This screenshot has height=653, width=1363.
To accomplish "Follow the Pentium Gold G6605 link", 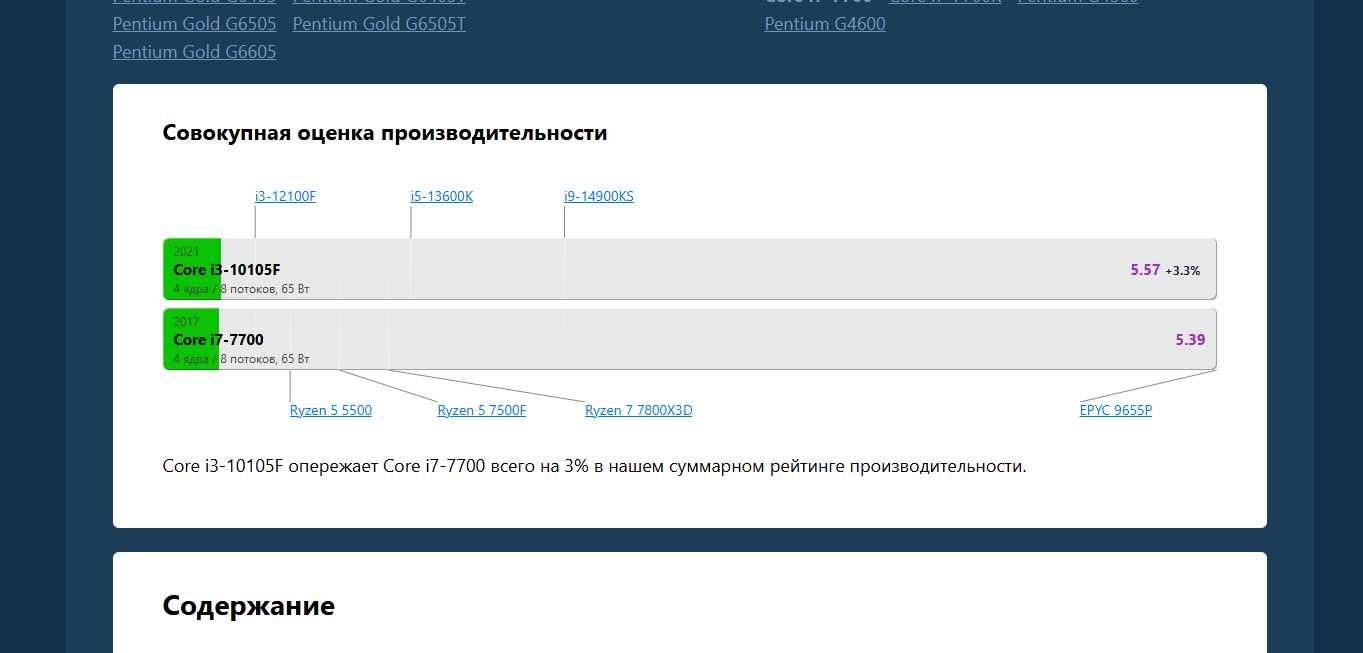I will coord(194,52).
